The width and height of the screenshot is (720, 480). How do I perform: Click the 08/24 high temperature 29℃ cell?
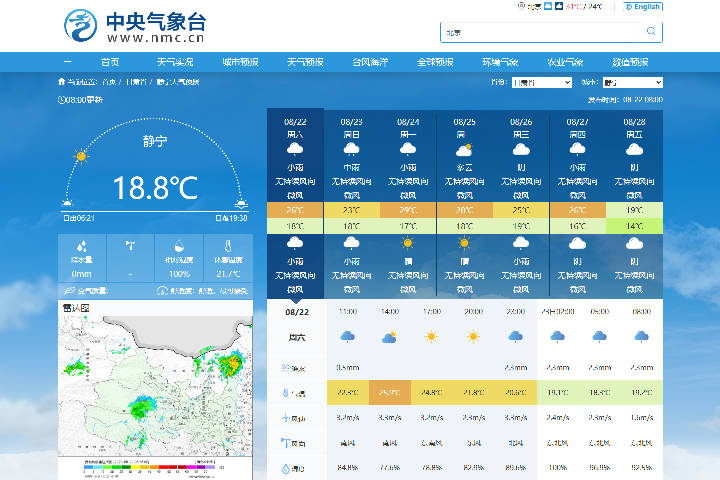(x=408, y=210)
